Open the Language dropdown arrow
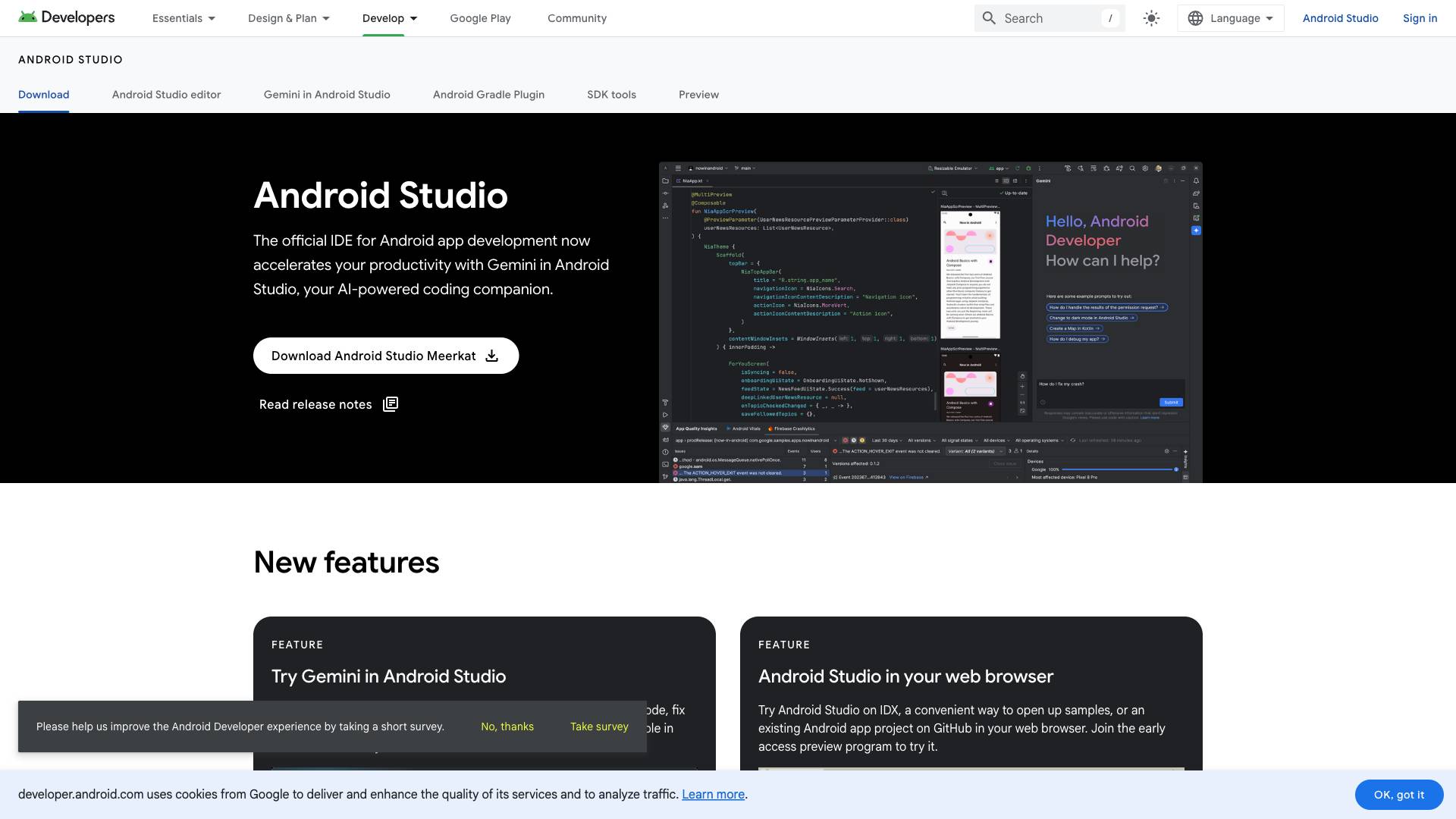The image size is (1456, 819). click(1269, 18)
